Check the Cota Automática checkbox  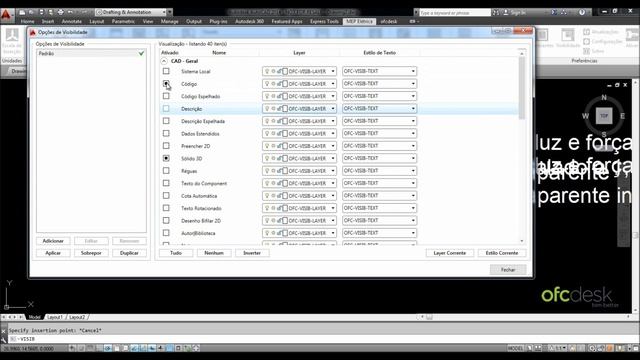pos(166,196)
